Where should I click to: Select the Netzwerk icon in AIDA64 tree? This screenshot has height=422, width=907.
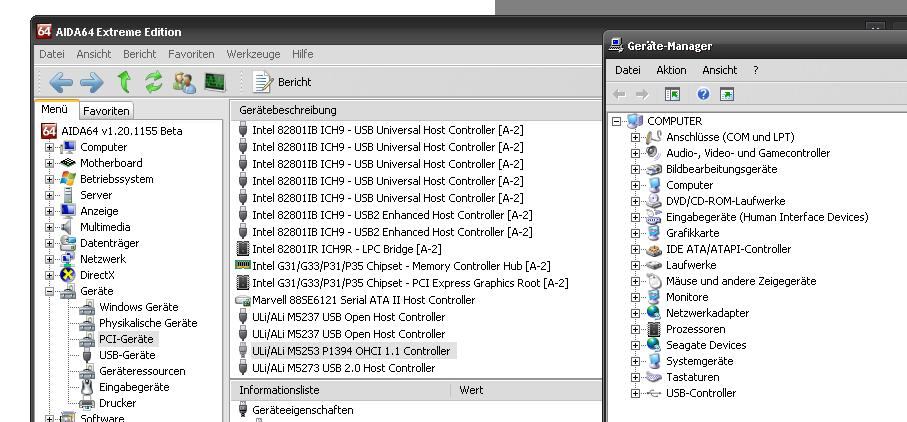coord(68,259)
